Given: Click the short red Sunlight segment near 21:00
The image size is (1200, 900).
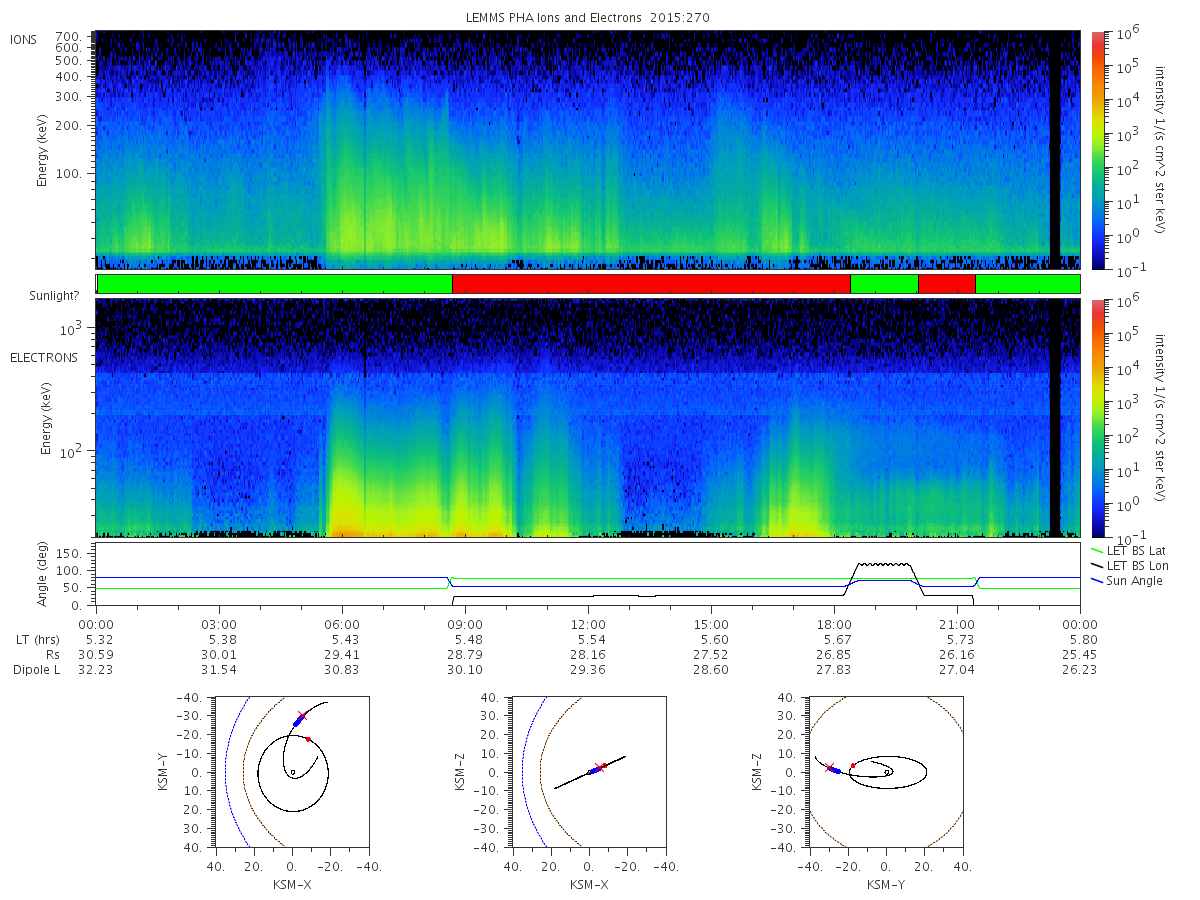Looking at the screenshot, I should (x=947, y=284).
